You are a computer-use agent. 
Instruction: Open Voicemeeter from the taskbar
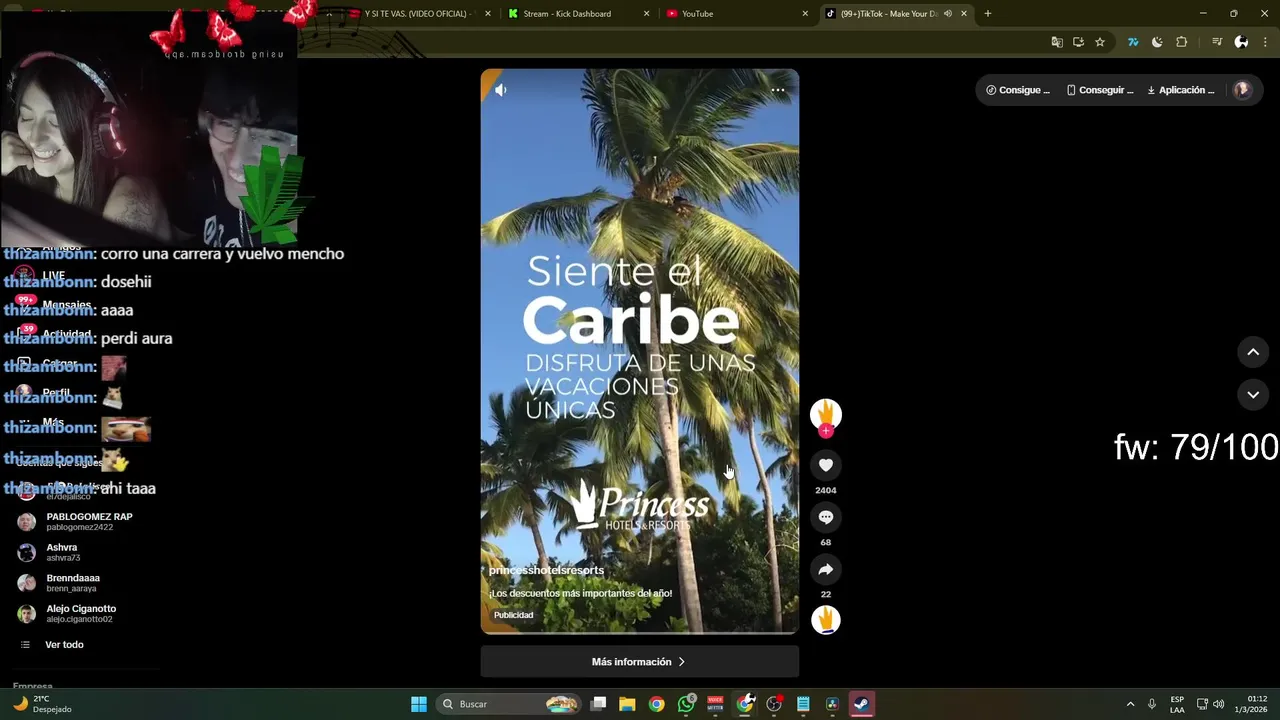pos(716,704)
